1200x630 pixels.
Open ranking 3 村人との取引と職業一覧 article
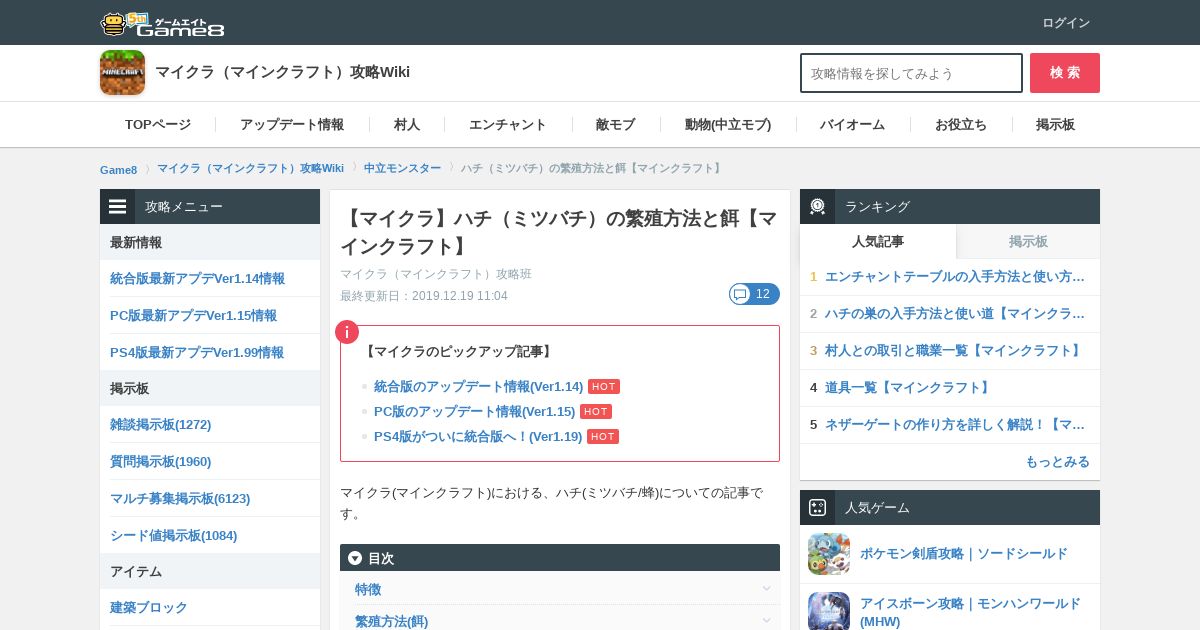coord(955,351)
